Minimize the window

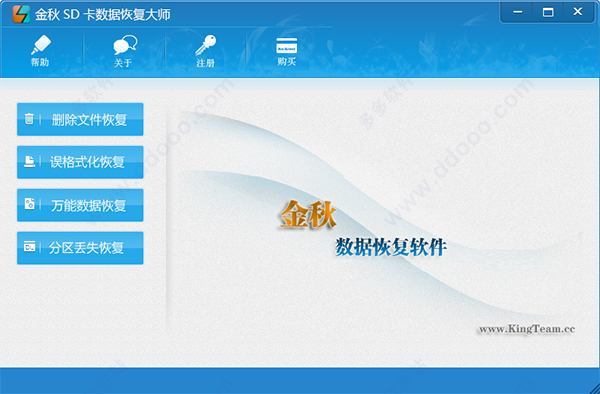click(517, 12)
